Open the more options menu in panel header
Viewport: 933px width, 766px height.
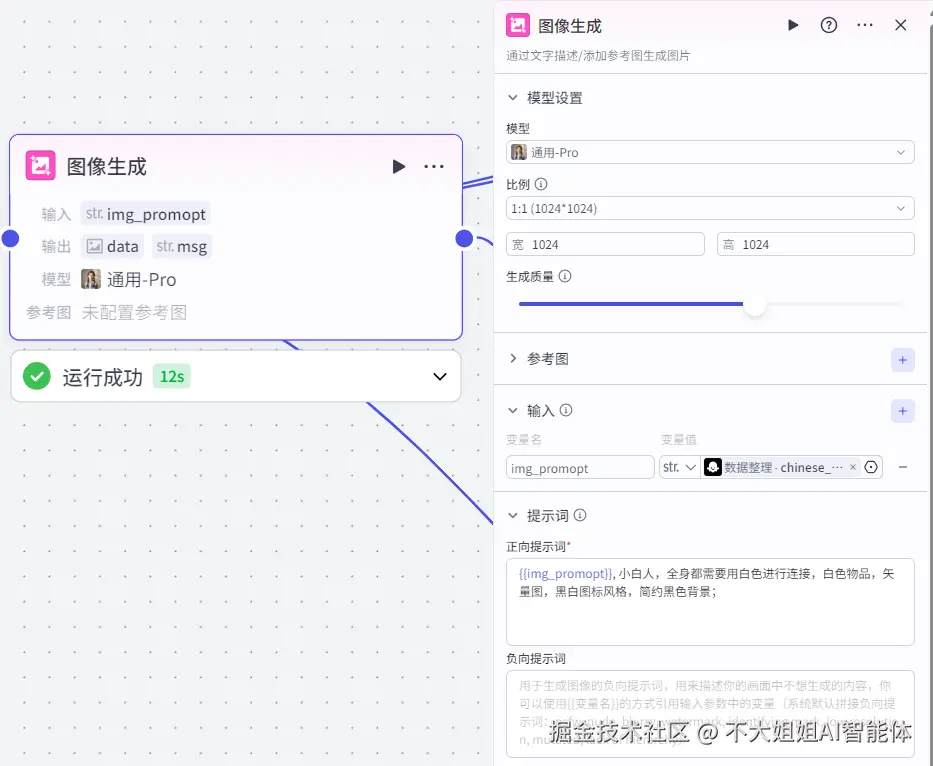click(x=864, y=25)
